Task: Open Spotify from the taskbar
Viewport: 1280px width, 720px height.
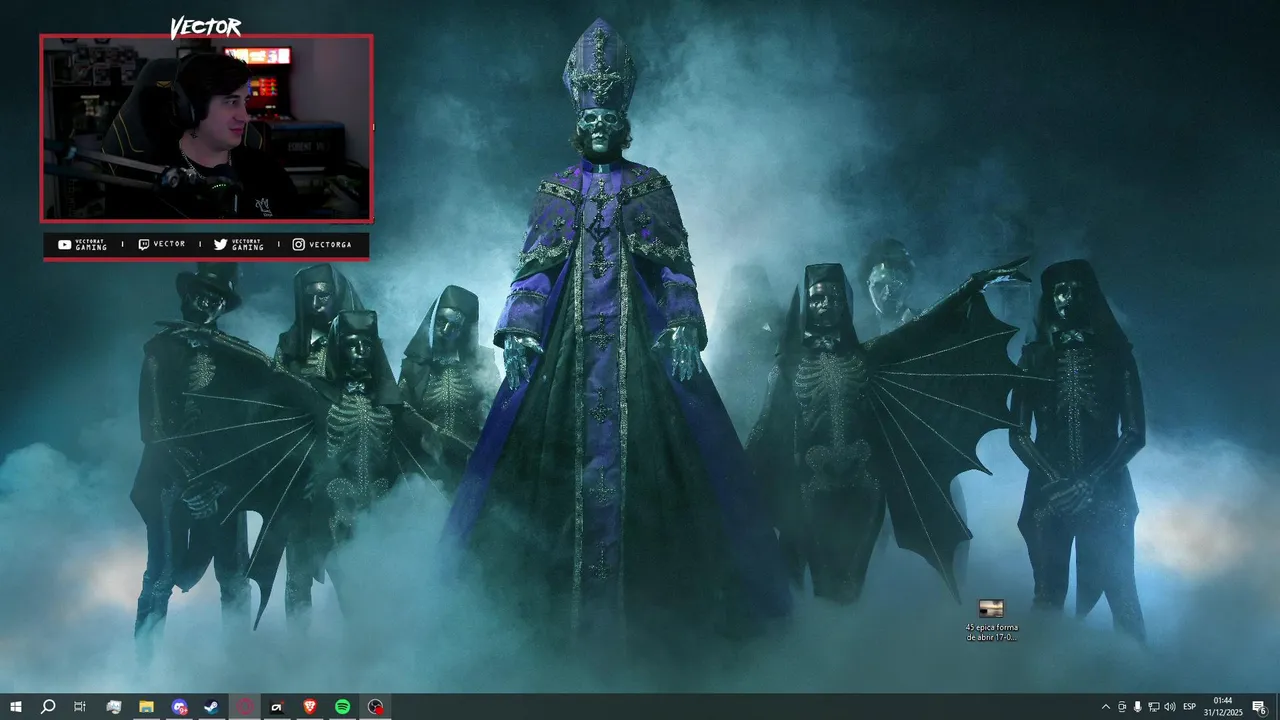Action: [x=342, y=707]
